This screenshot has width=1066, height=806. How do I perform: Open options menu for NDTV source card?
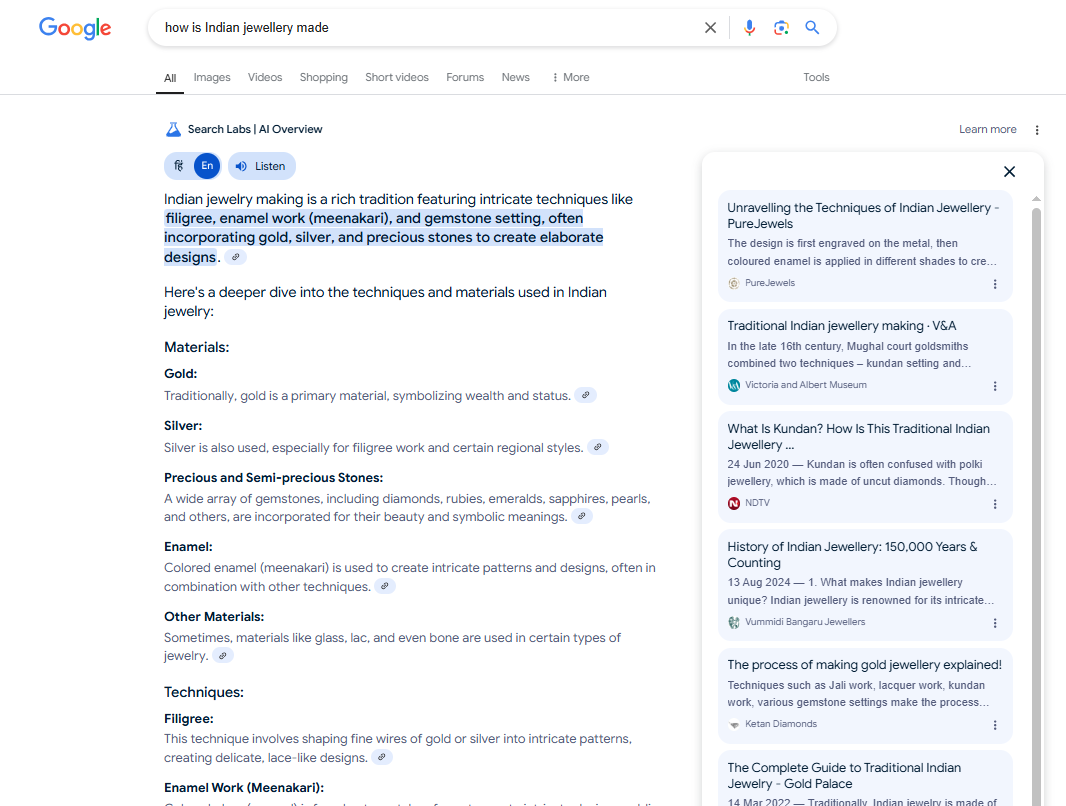point(995,504)
